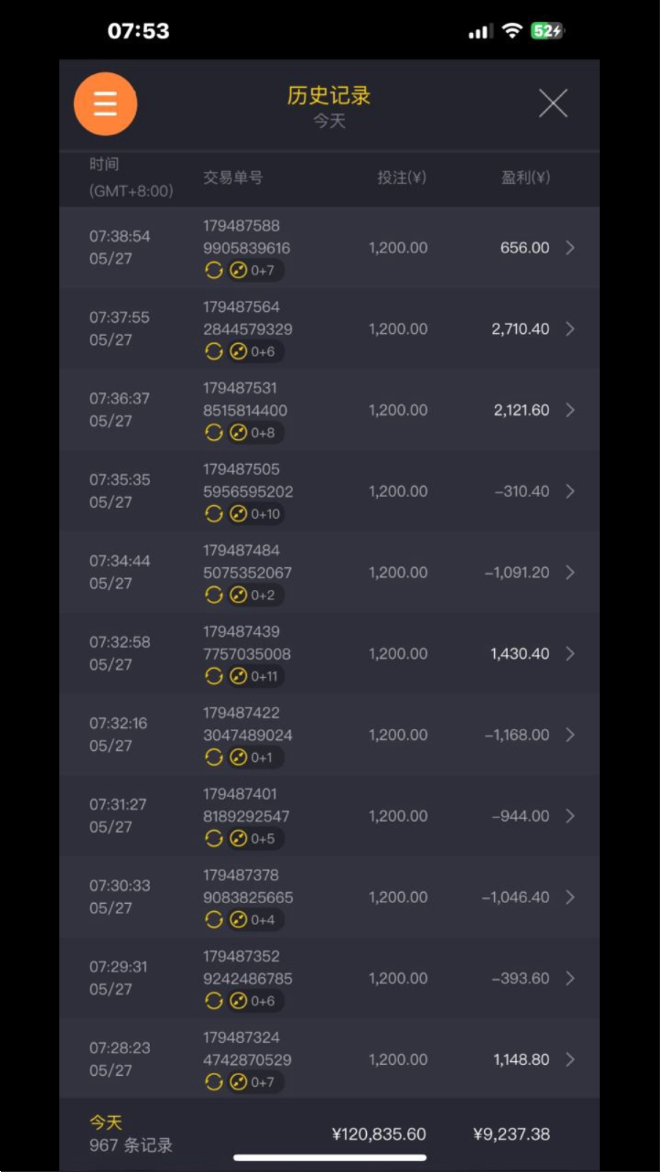Expand the 1,148.80 profit record chevron
The height and width of the screenshot is (1172, 660).
click(x=570, y=1059)
